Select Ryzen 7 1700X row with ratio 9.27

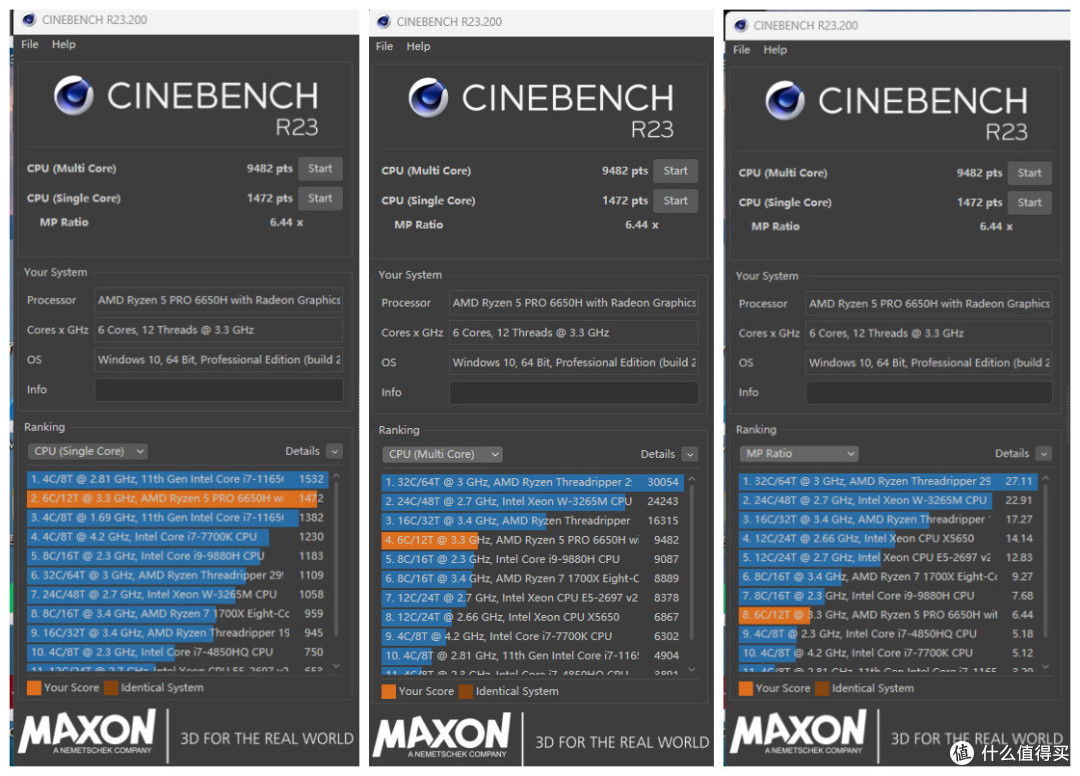tap(889, 576)
